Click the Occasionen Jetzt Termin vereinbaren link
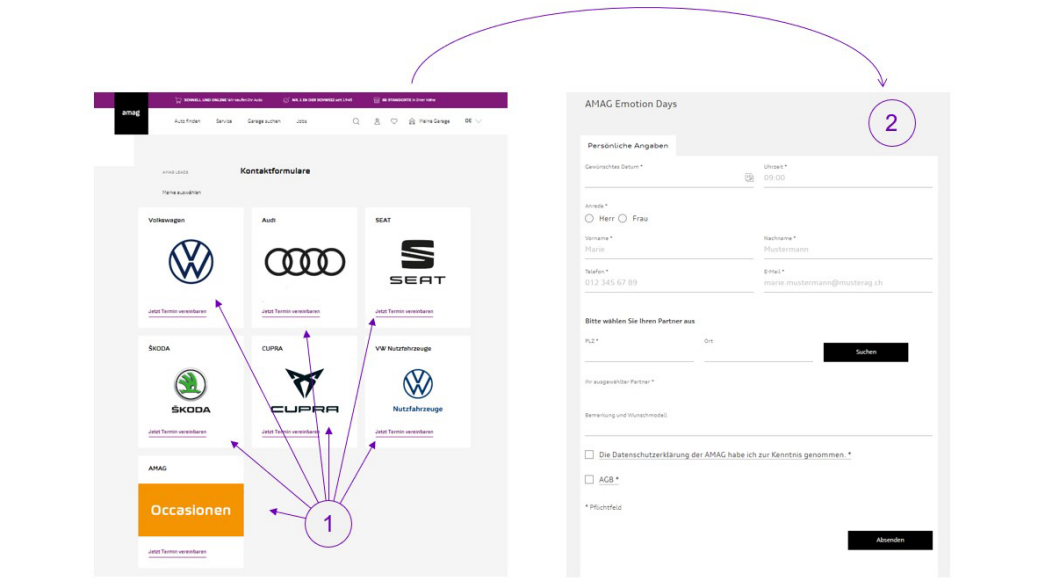Image resolution: width=1045 pixels, height=588 pixels. 177,552
